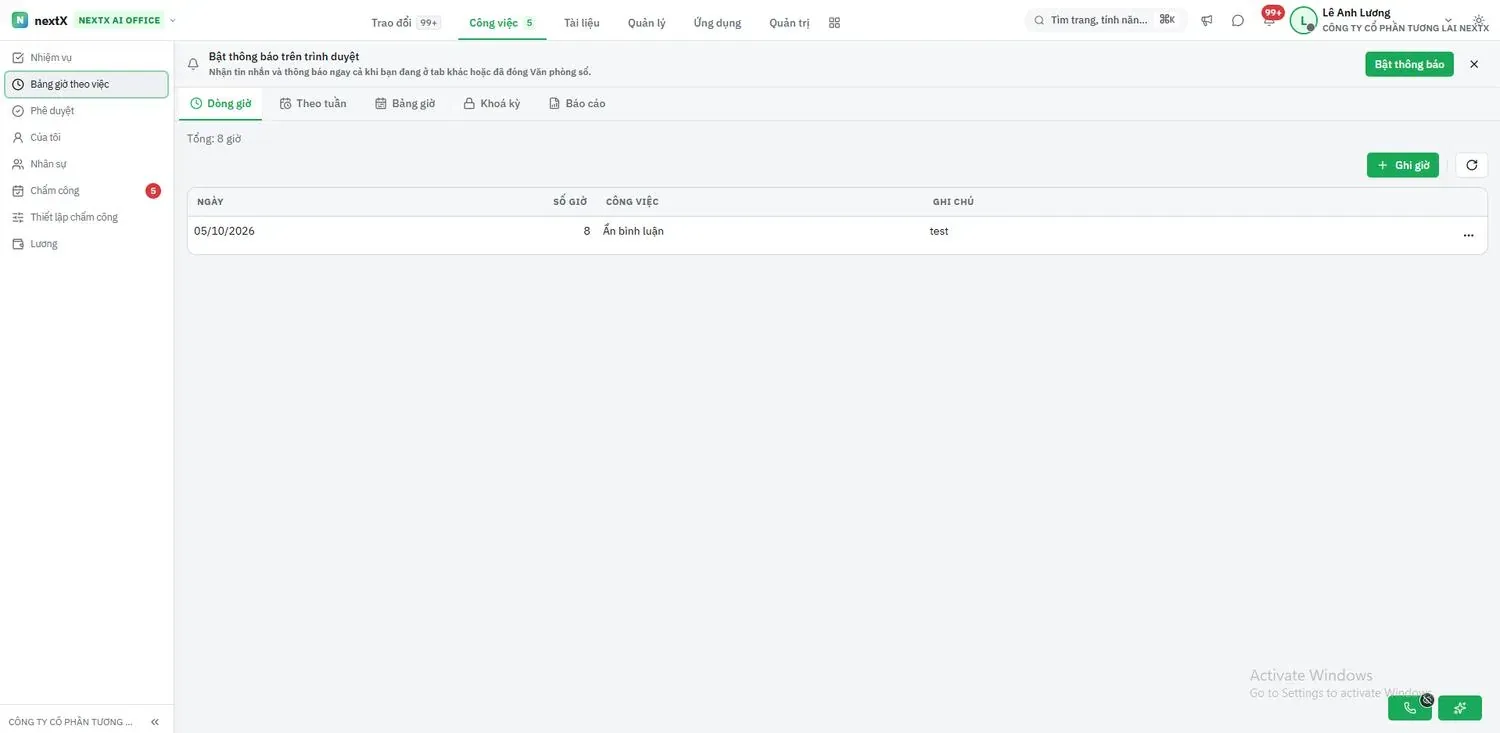This screenshot has width=1500, height=733.
Task: Refresh the timesheet list
Action: pyautogui.click(x=1472, y=165)
